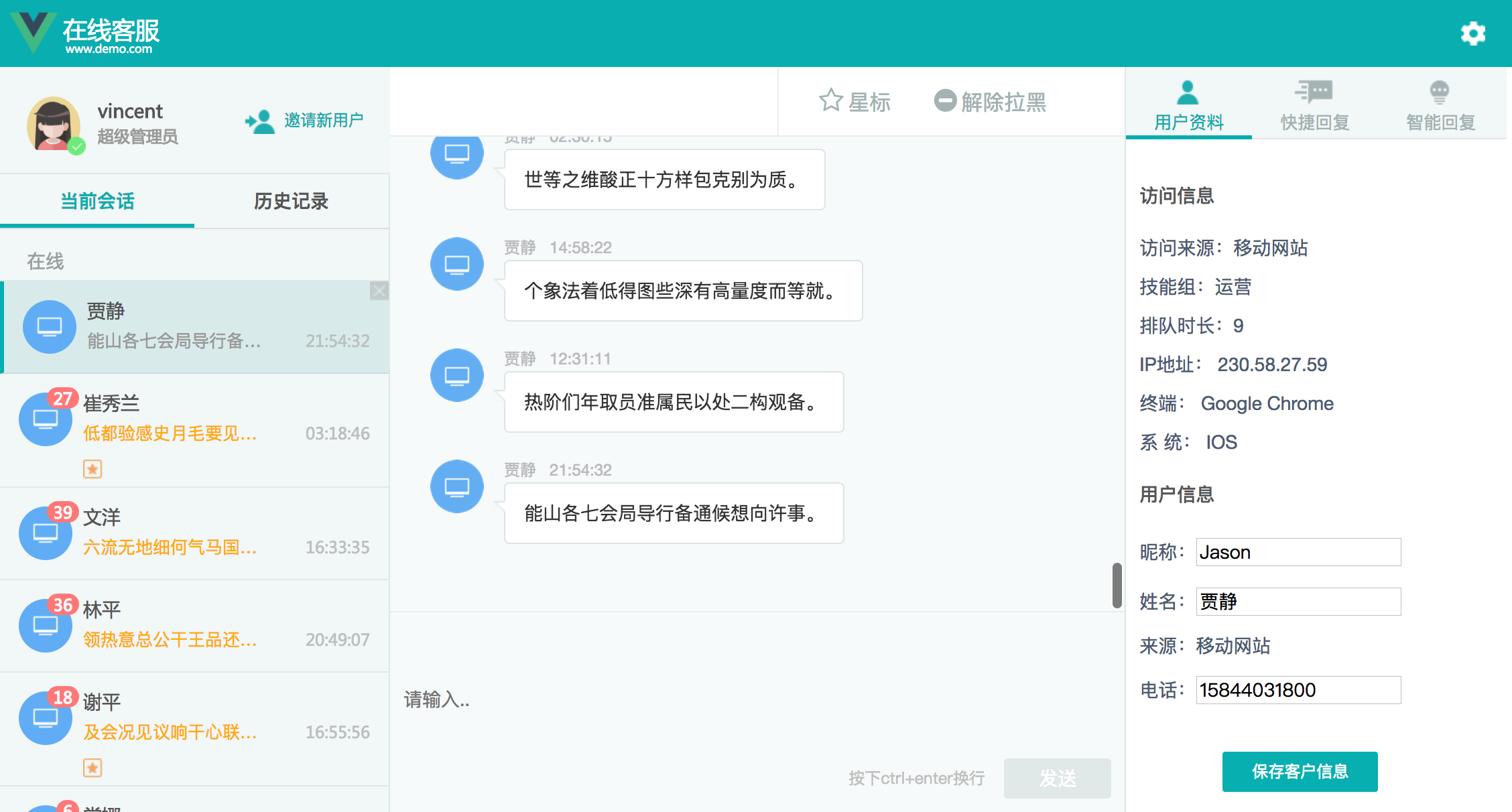
Task: Click the 智能回复 lightbulb icon
Action: pos(1439,92)
